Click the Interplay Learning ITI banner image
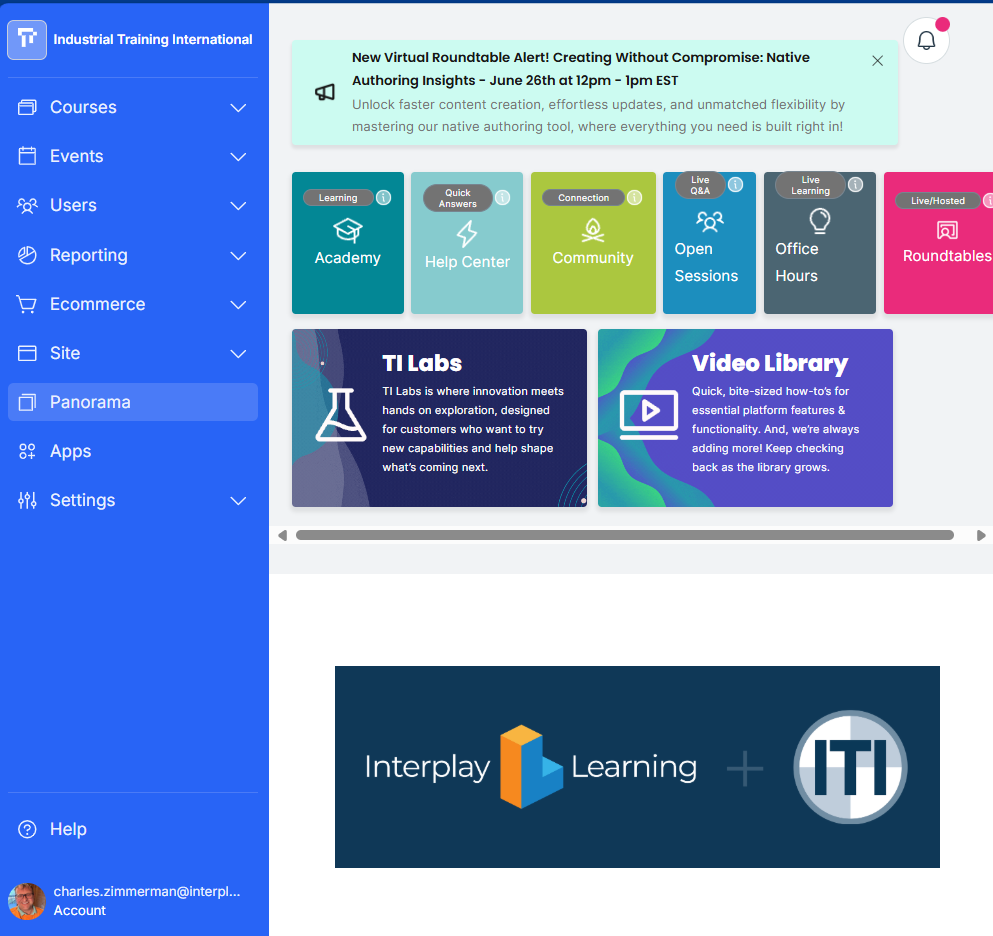 coord(637,767)
